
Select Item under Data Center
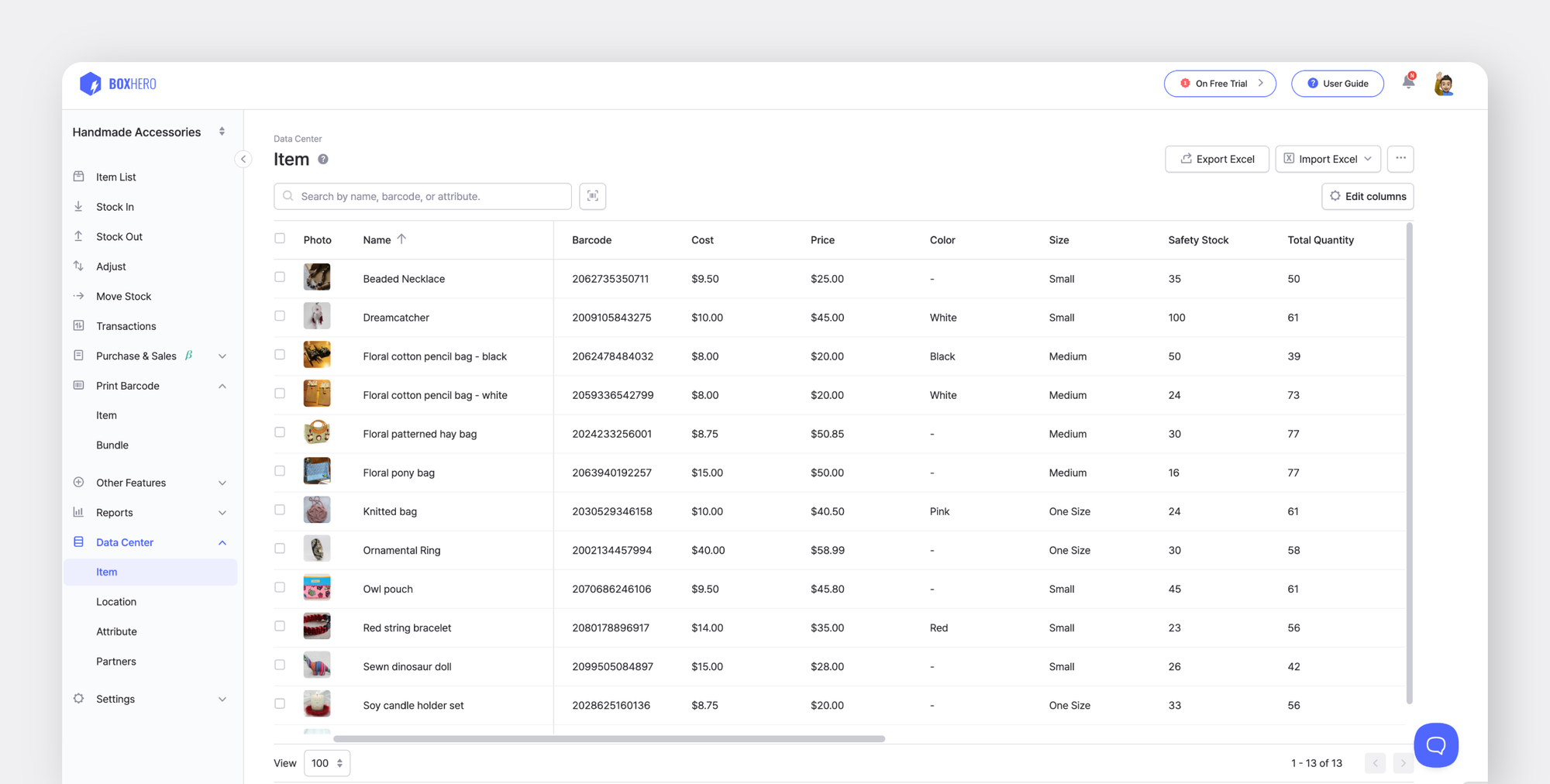pyautogui.click(x=106, y=571)
